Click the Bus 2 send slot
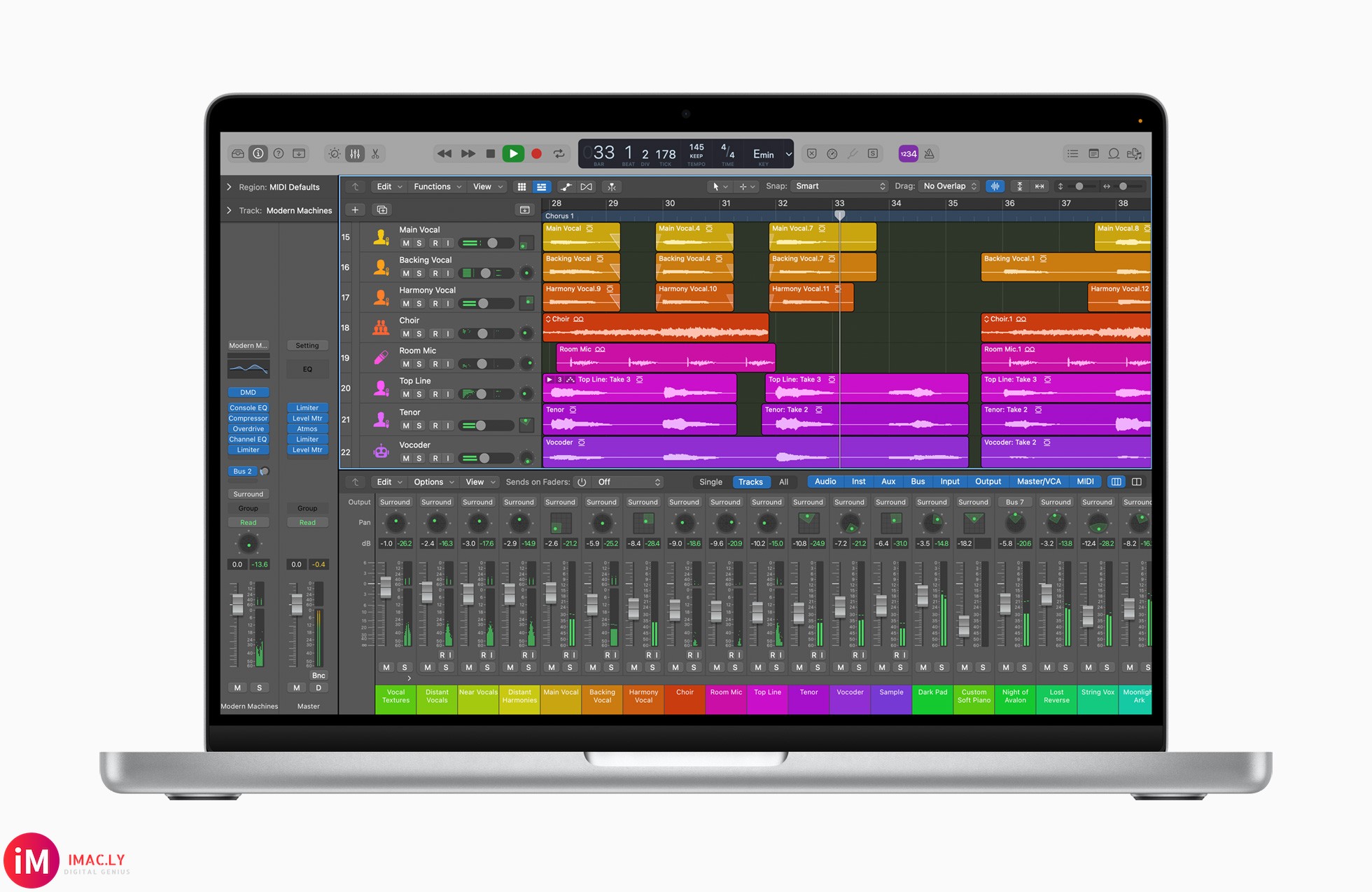This screenshot has height=892, width=1372. click(x=243, y=472)
